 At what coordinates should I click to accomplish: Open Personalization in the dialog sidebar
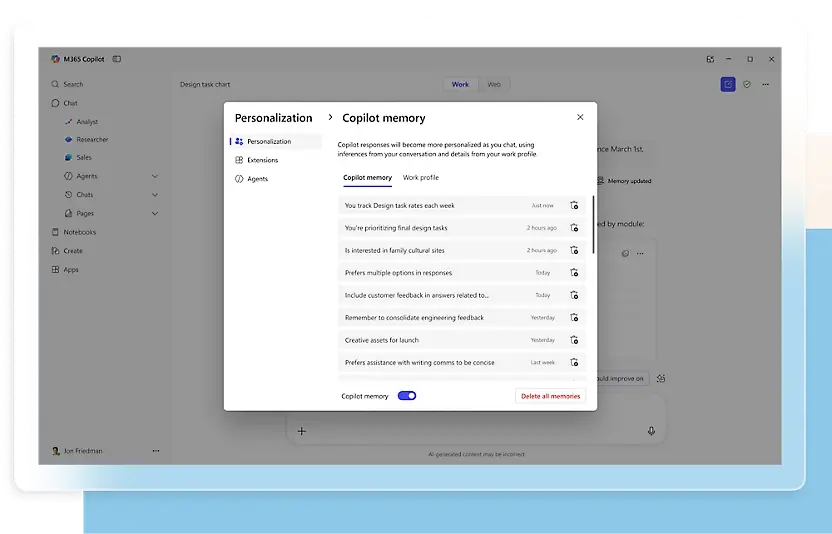click(x=275, y=142)
